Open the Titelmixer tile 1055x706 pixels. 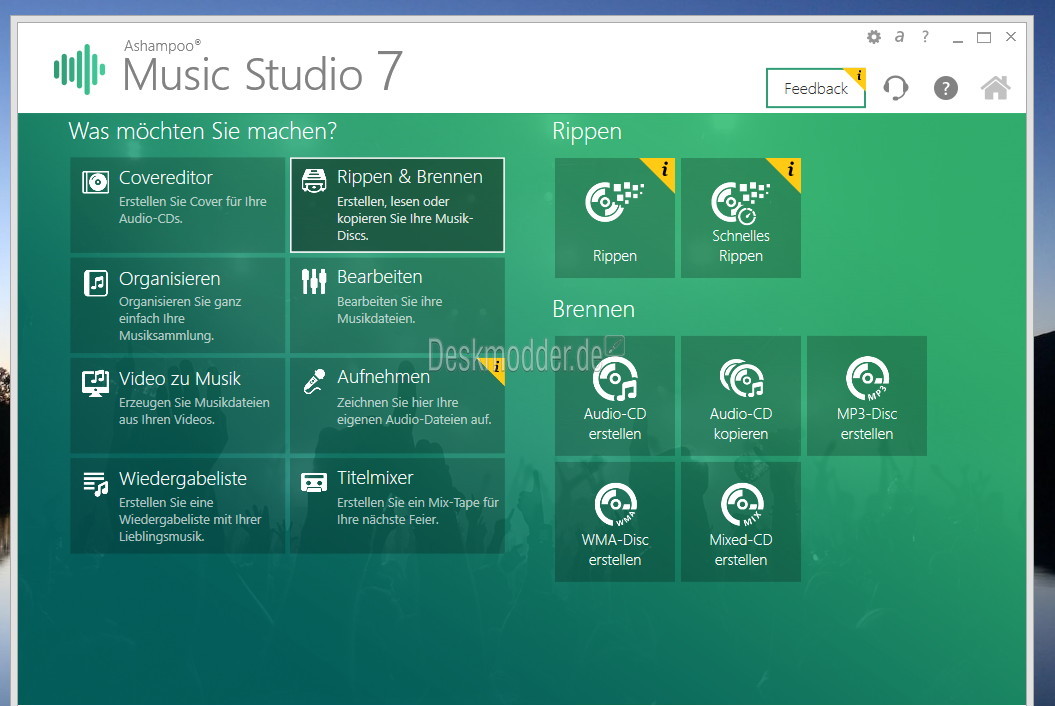[x=397, y=505]
